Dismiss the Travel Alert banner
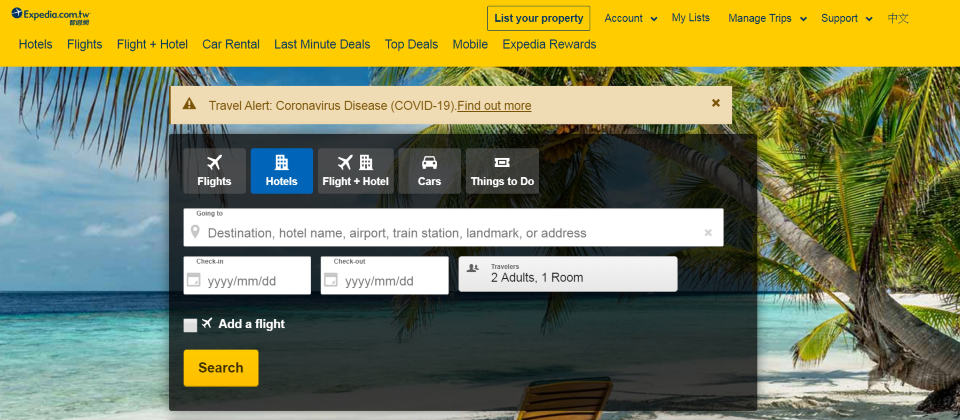 (715, 103)
